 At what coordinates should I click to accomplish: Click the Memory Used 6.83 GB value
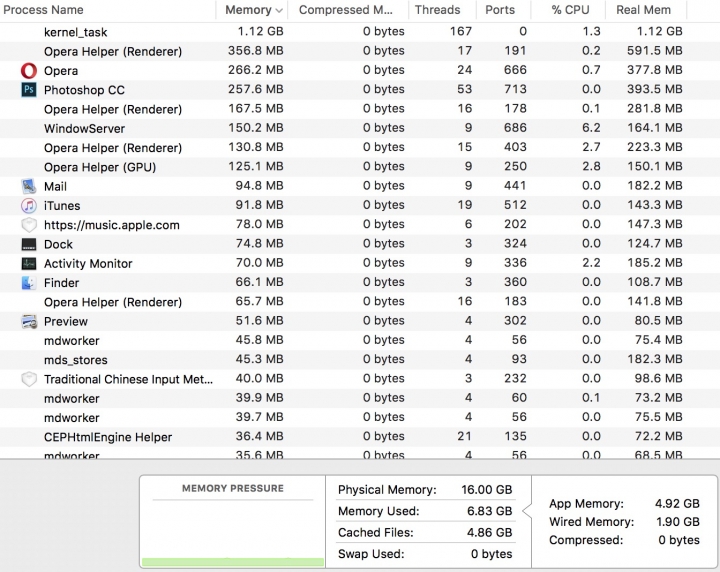click(x=489, y=511)
